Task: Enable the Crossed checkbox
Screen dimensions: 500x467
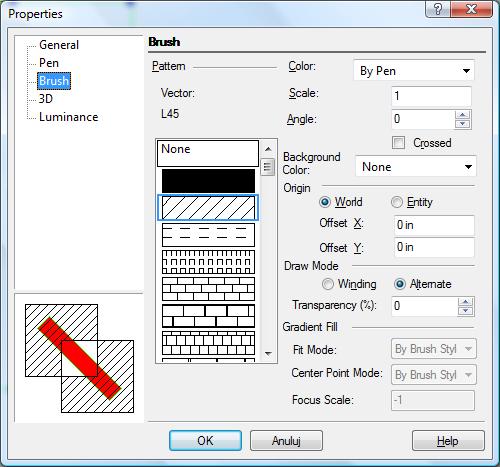Action: (398, 143)
